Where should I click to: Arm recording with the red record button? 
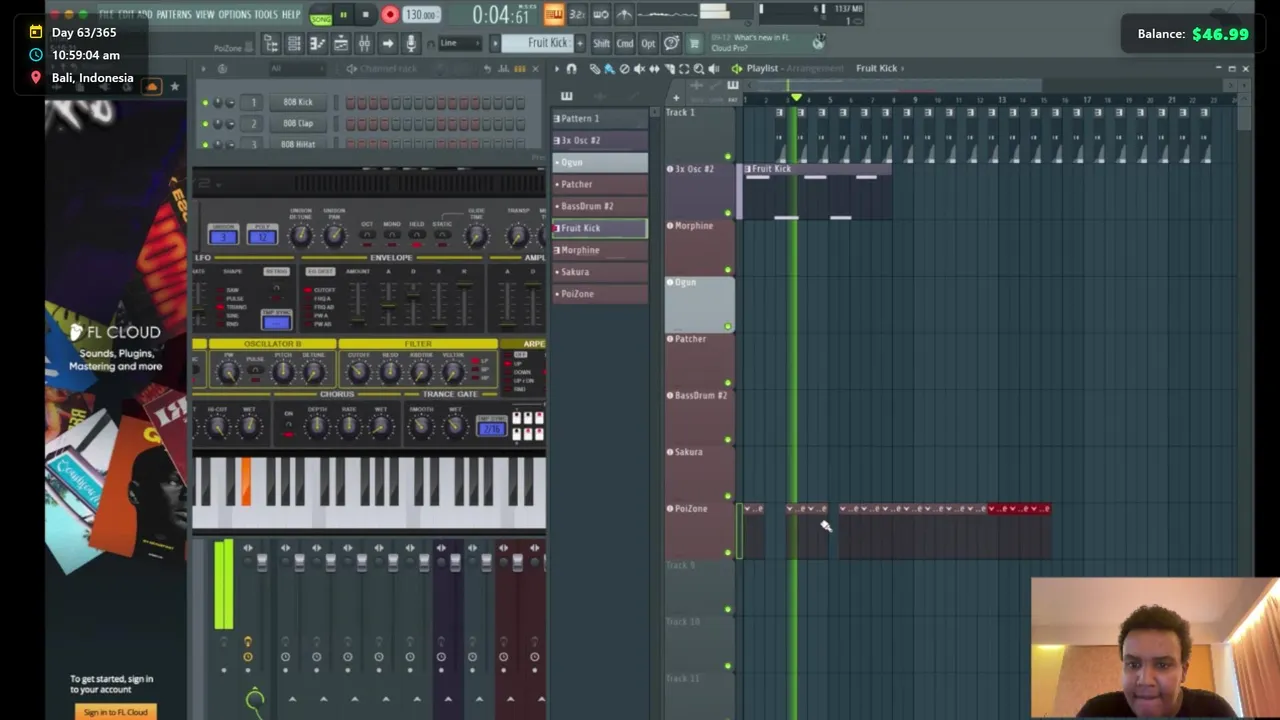(x=390, y=14)
